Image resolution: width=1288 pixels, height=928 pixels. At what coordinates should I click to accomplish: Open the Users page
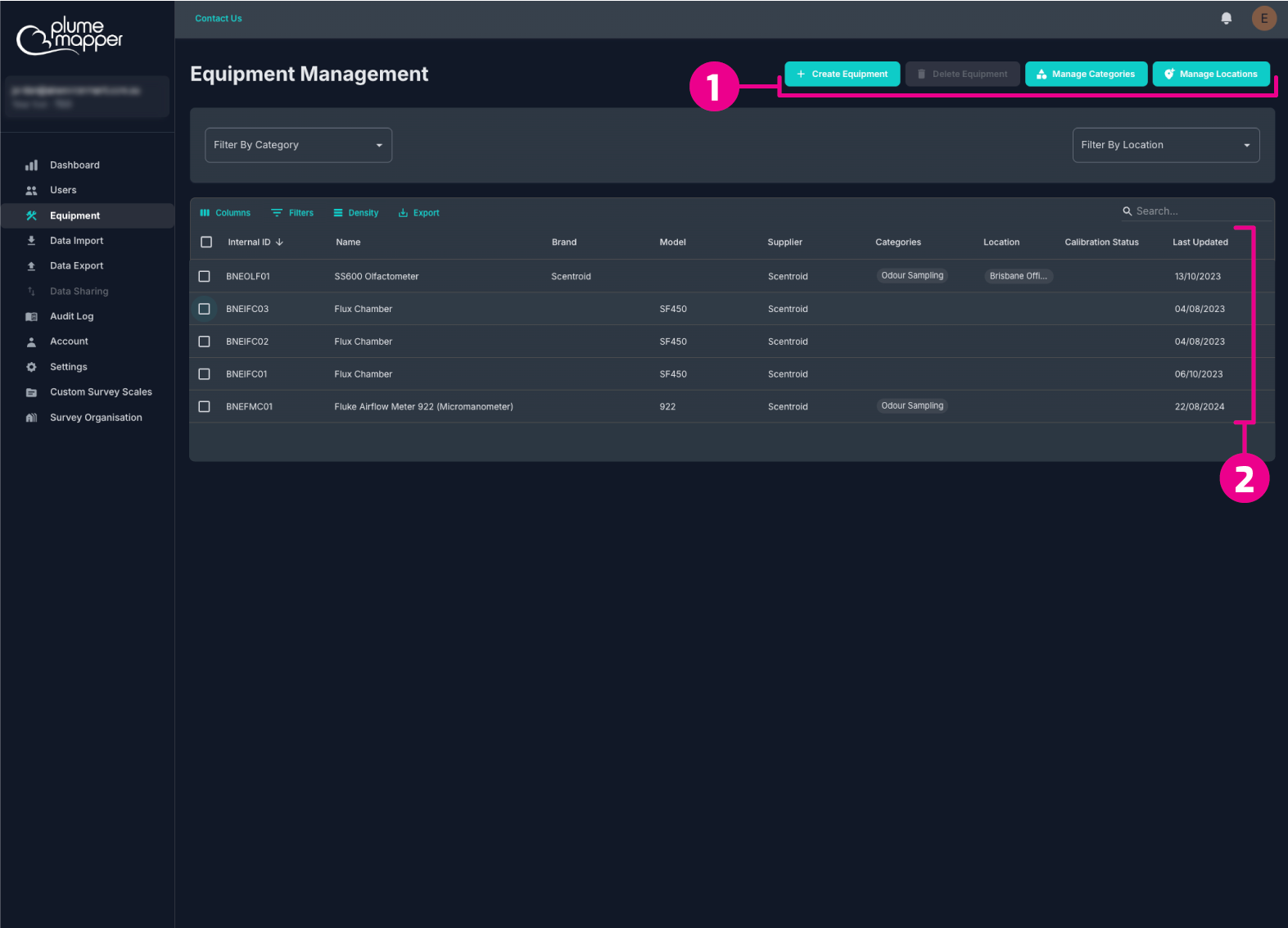[x=63, y=190]
